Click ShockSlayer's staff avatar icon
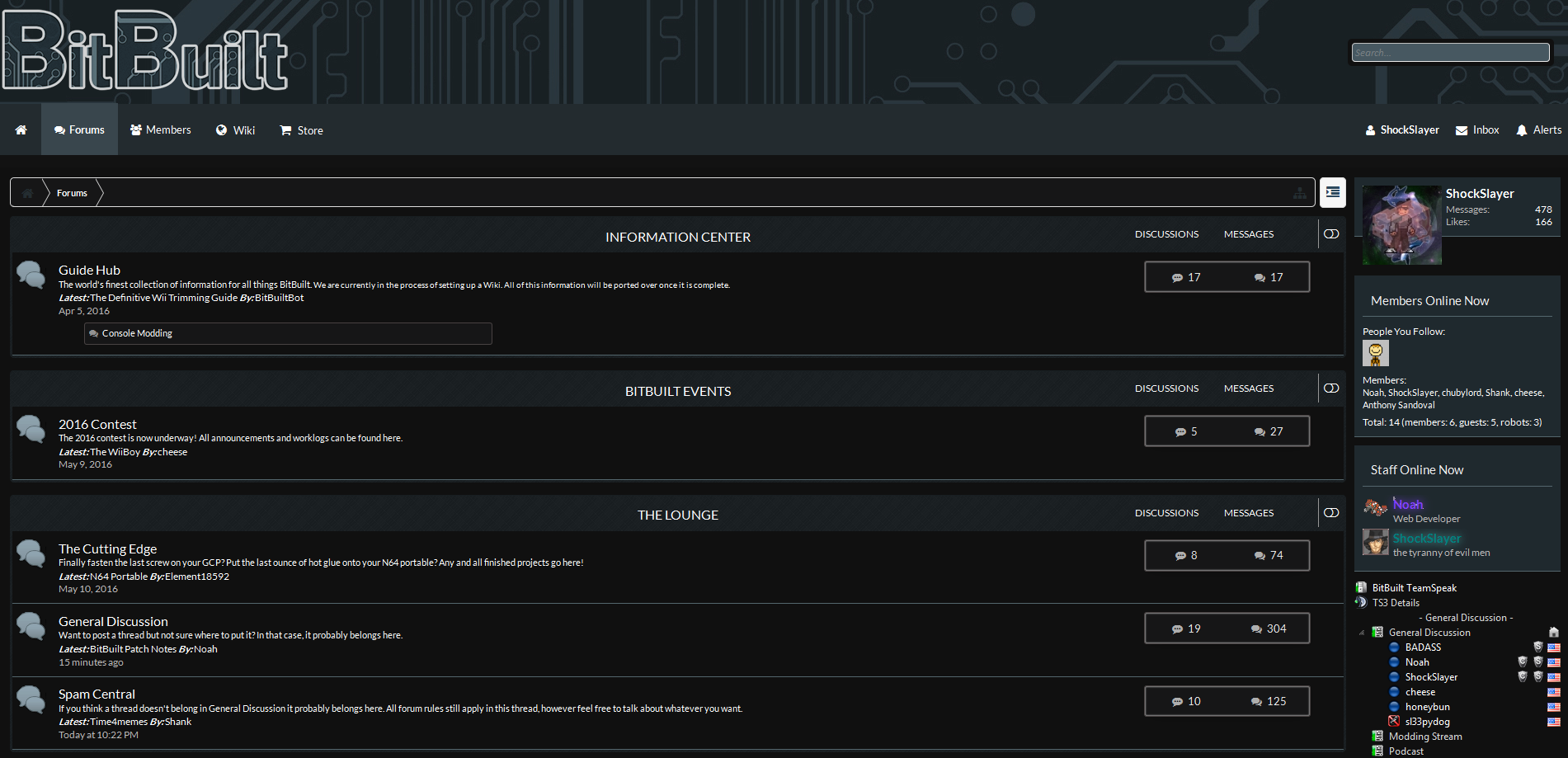Viewport: 1568px width, 758px height. (1376, 542)
